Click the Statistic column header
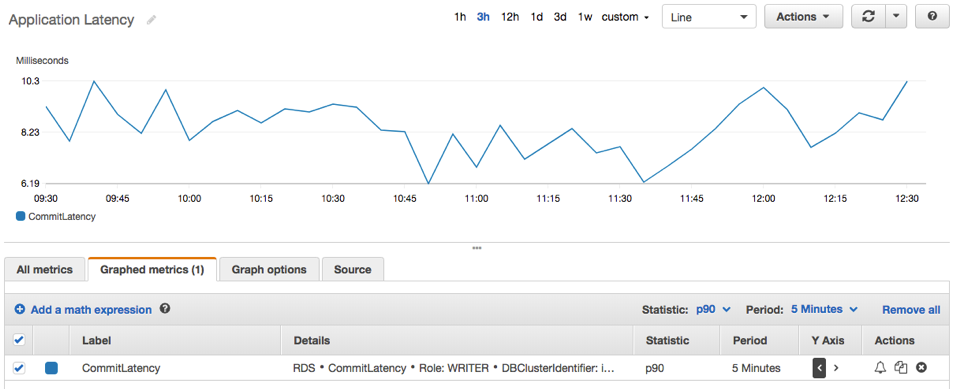 [x=668, y=340]
